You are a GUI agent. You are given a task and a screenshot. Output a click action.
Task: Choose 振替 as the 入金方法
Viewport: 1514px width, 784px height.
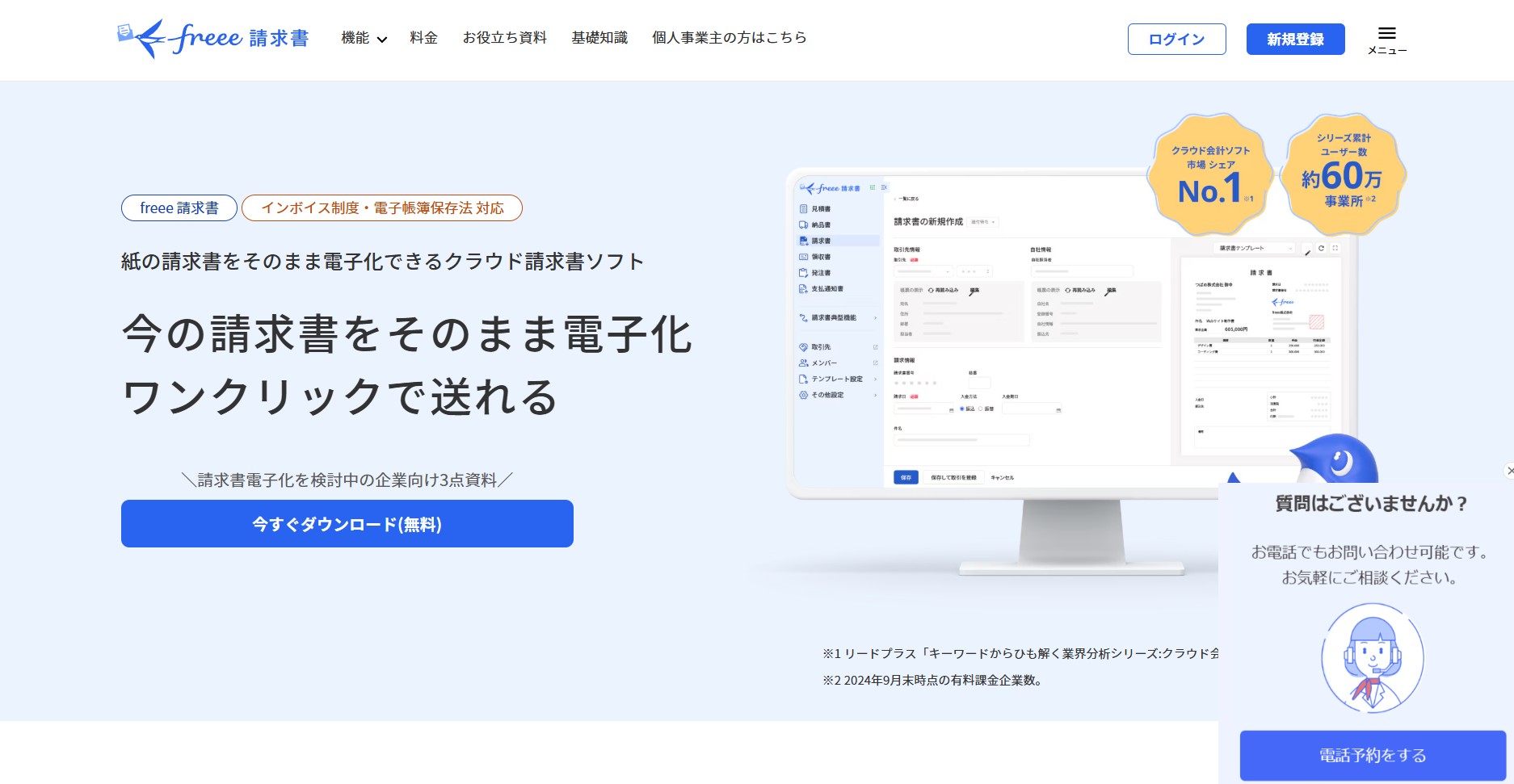point(981,409)
